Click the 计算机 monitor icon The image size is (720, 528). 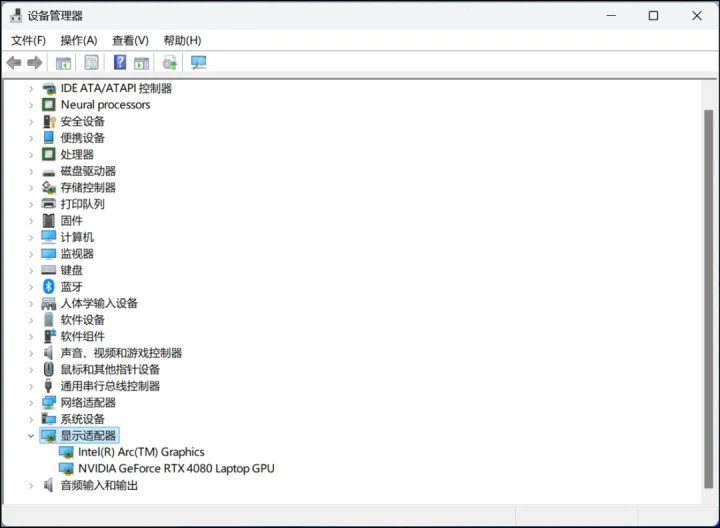(x=49, y=237)
